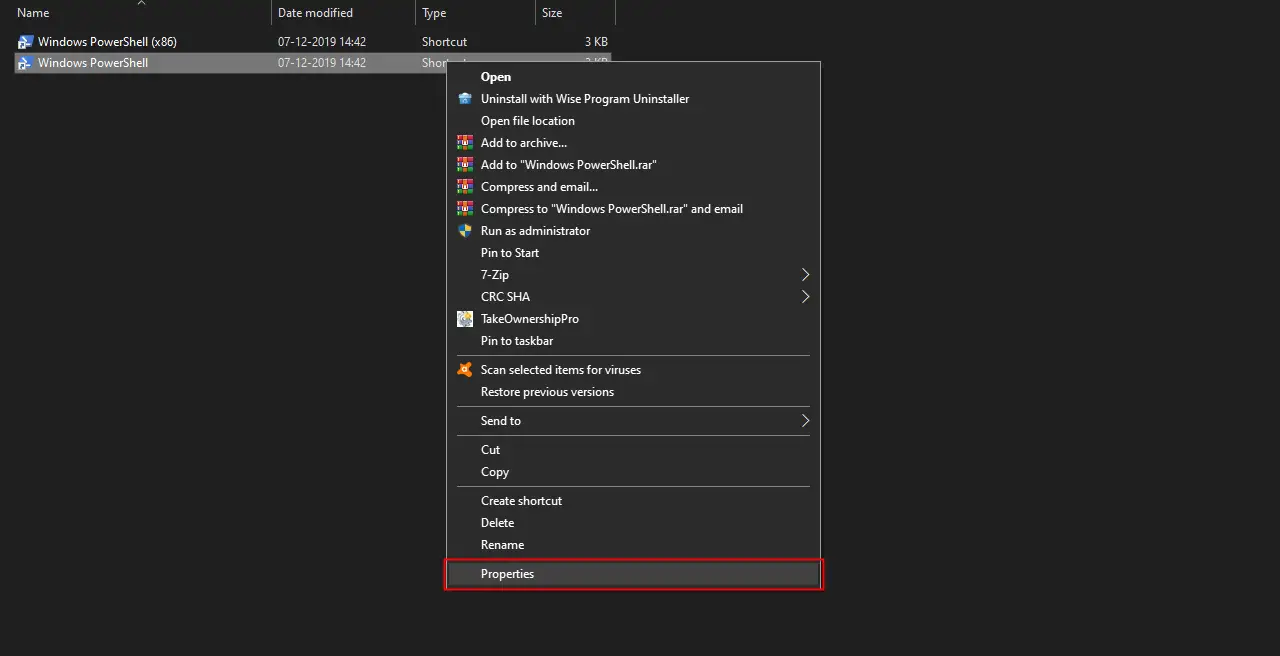The height and width of the screenshot is (656, 1280).
Task: Choose Create shortcut
Action: pyautogui.click(x=633, y=501)
